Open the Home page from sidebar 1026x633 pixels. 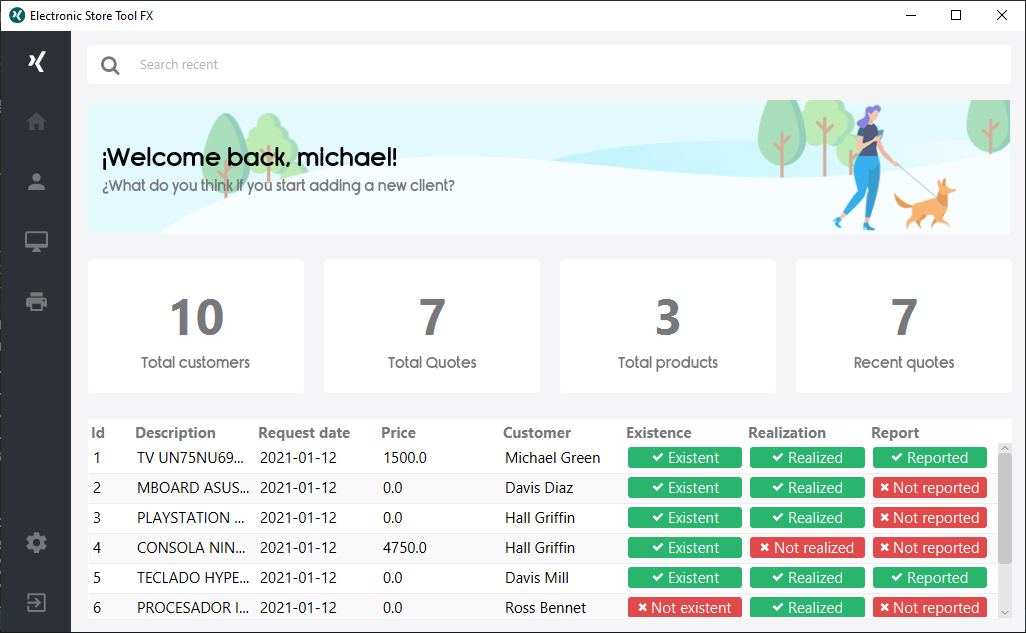pyautogui.click(x=36, y=121)
